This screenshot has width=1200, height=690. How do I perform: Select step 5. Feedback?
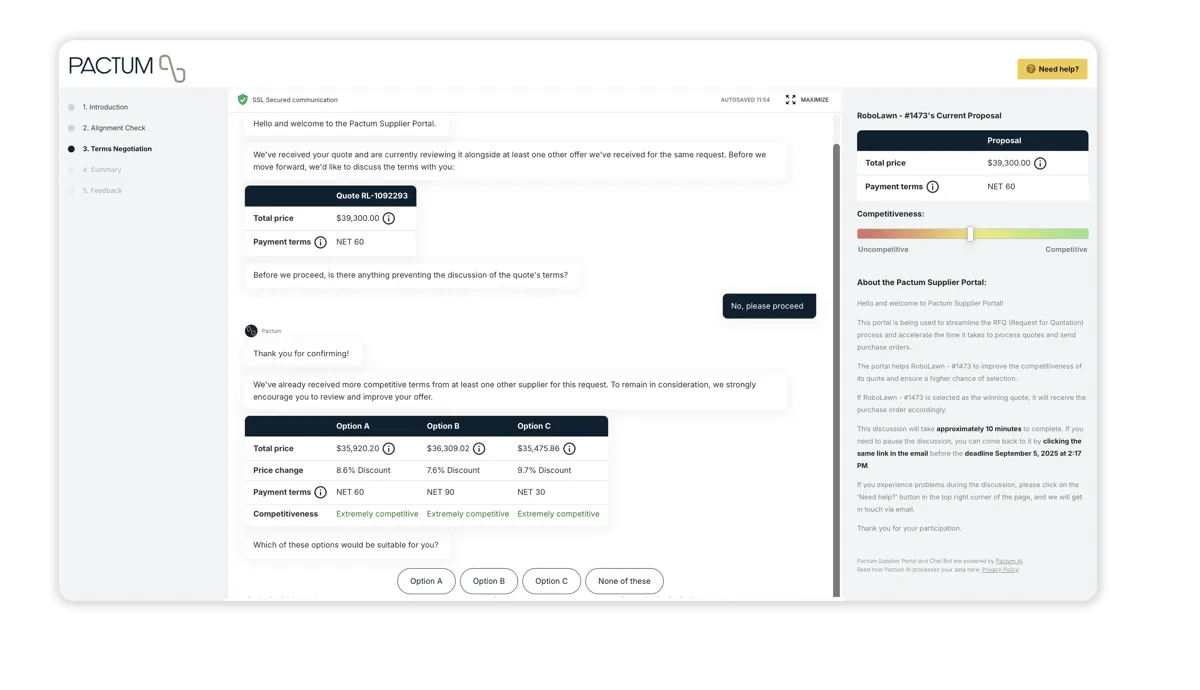[x=102, y=191]
